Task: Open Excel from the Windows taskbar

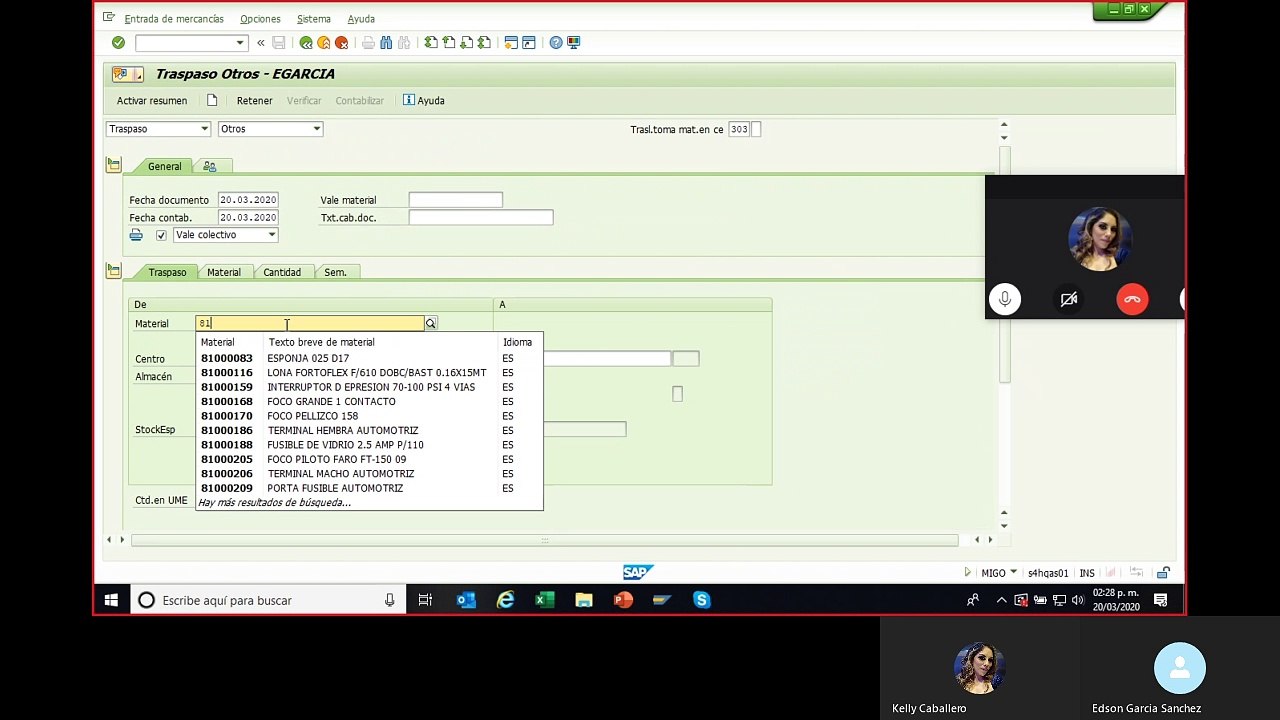Action: pyautogui.click(x=545, y=600)
